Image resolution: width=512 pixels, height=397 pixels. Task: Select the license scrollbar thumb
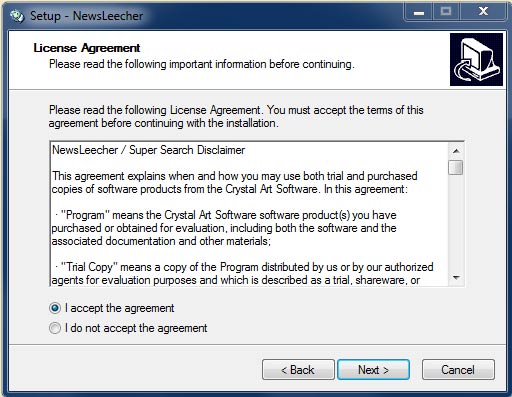[x=456, y=167]
